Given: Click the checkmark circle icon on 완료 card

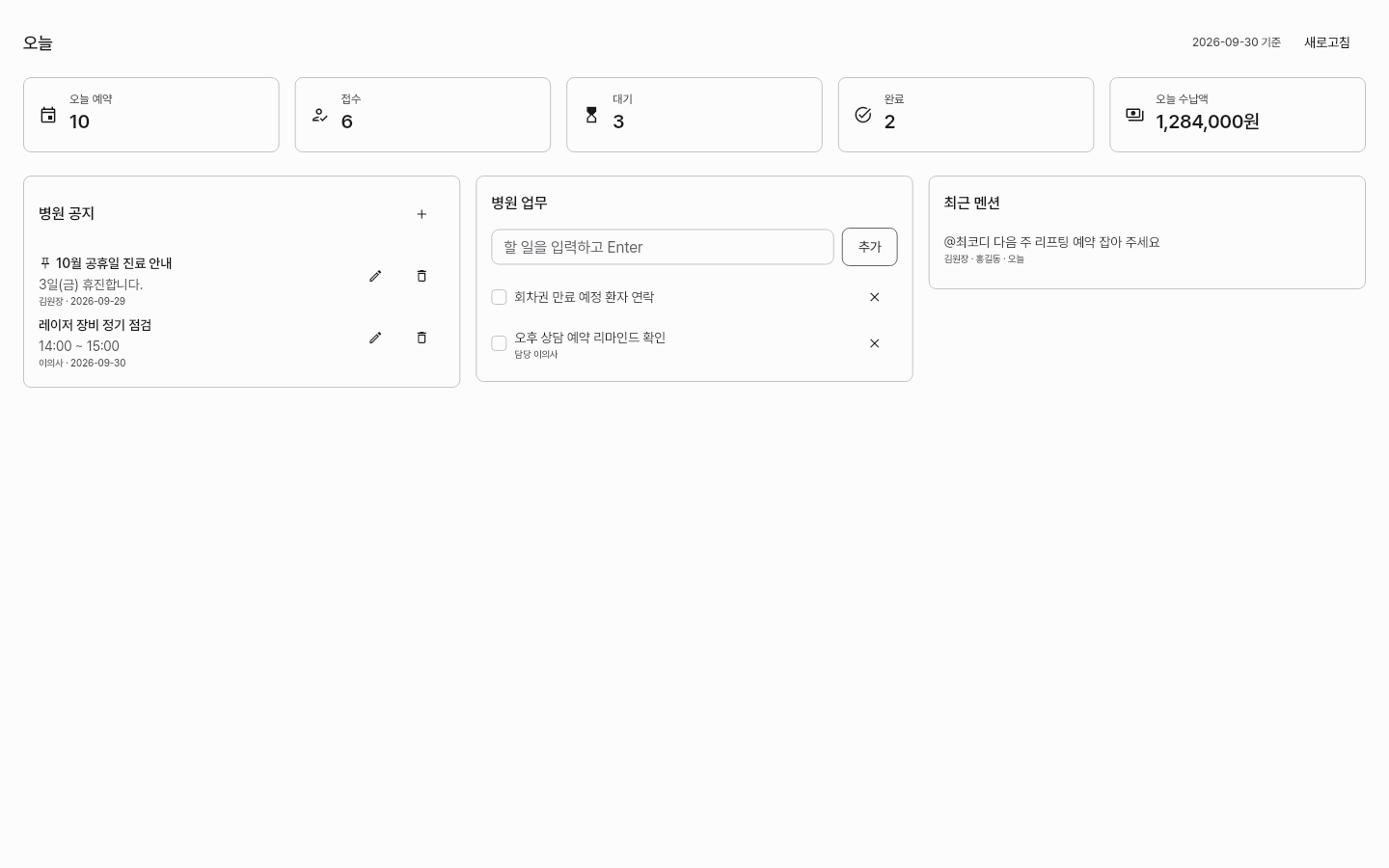Looking at the screenshot, I should (863, 115).
